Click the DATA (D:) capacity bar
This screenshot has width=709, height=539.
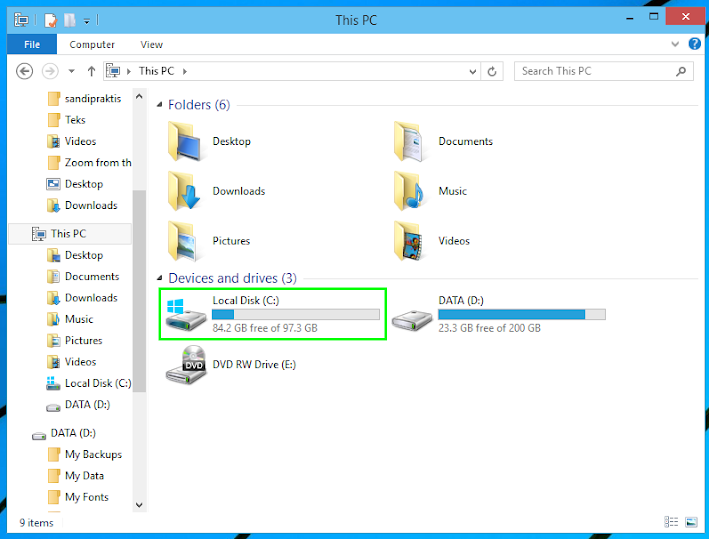(x=522, y=314)
